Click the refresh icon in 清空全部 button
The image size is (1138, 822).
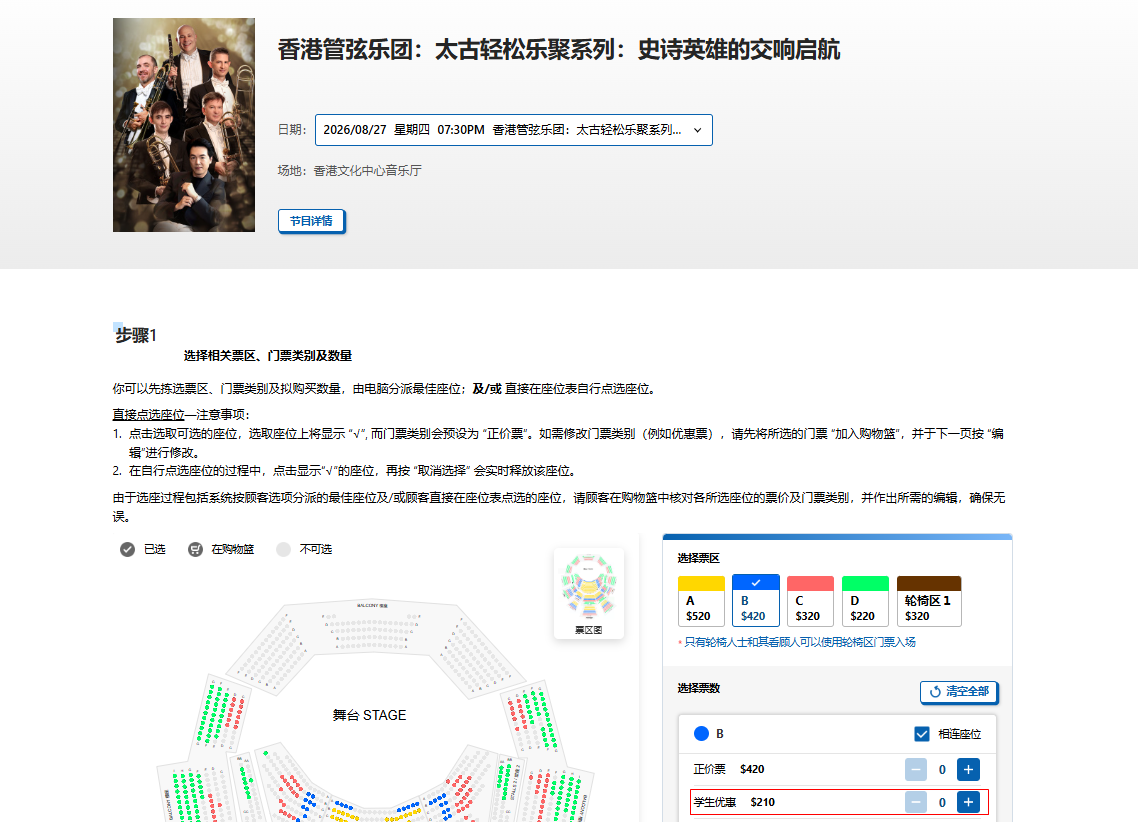tap(936, 691)
